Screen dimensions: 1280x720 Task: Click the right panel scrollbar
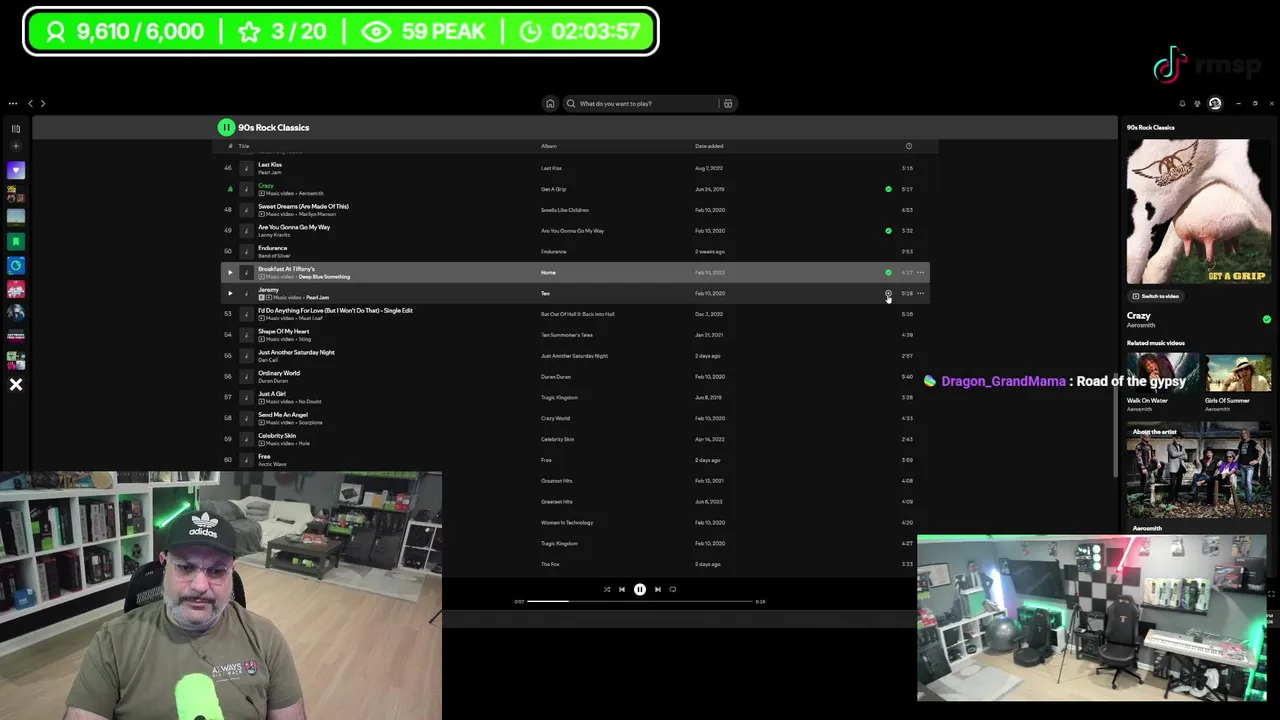pyautogui.click(x=1116, y=430)
